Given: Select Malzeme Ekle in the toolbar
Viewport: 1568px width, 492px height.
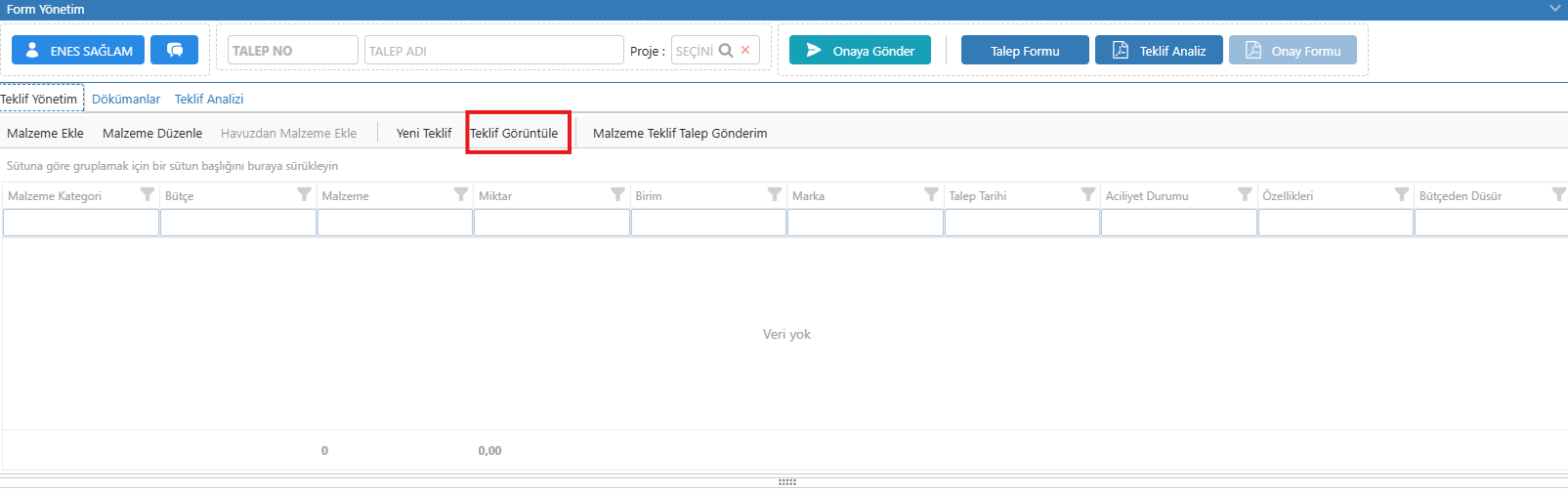Looking at the screenshot, I should (45, 133).
